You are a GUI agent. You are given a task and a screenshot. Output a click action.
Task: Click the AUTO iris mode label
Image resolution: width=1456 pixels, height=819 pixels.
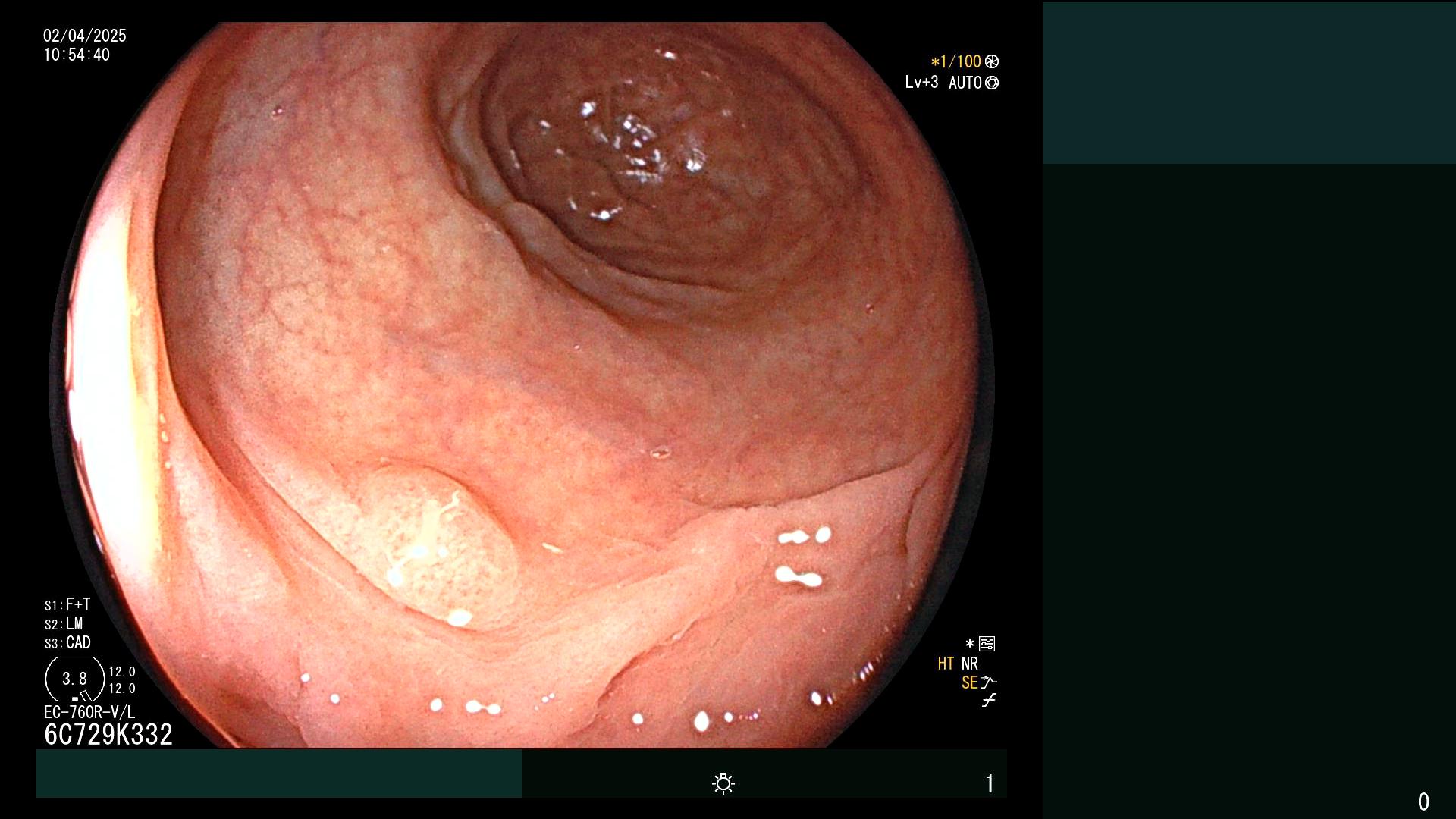click(965, 83)
